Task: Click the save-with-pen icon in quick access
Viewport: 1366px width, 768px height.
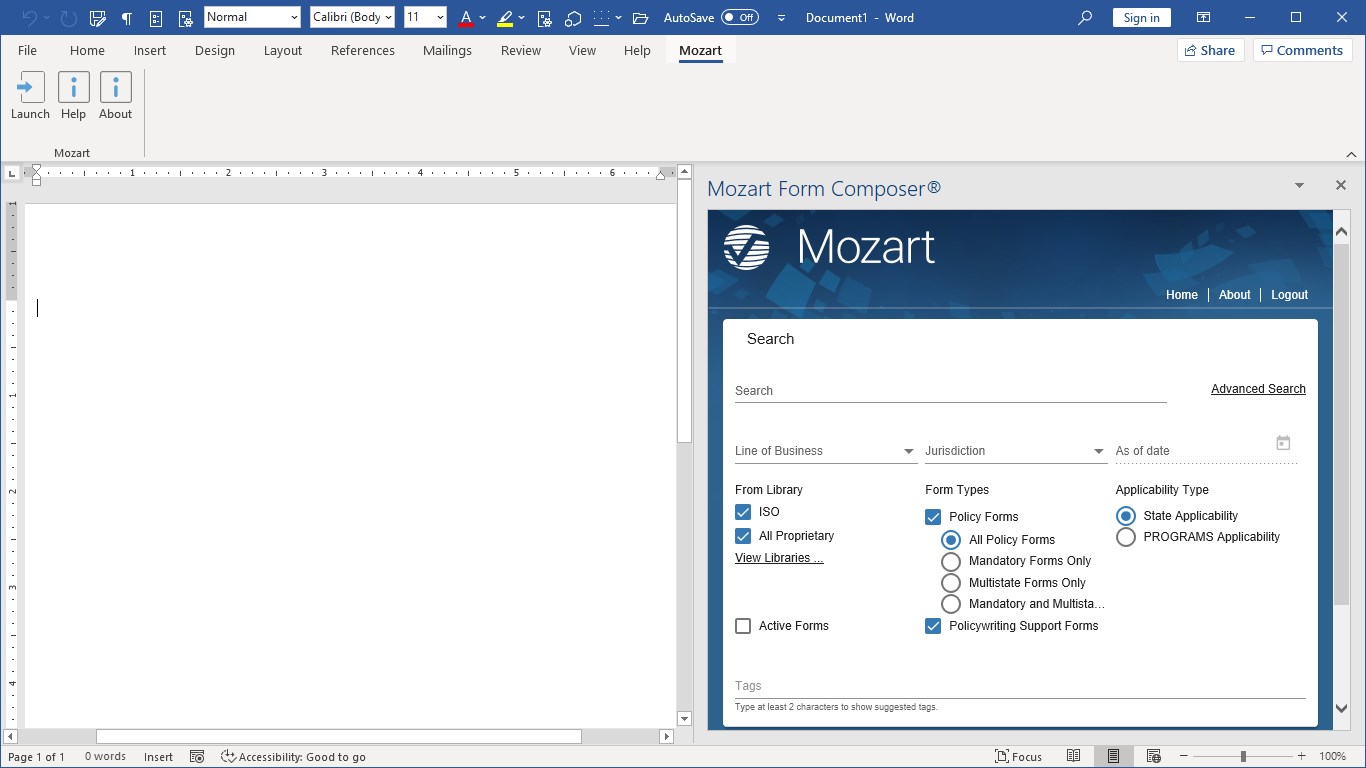Action: click(x=97, y=18)
